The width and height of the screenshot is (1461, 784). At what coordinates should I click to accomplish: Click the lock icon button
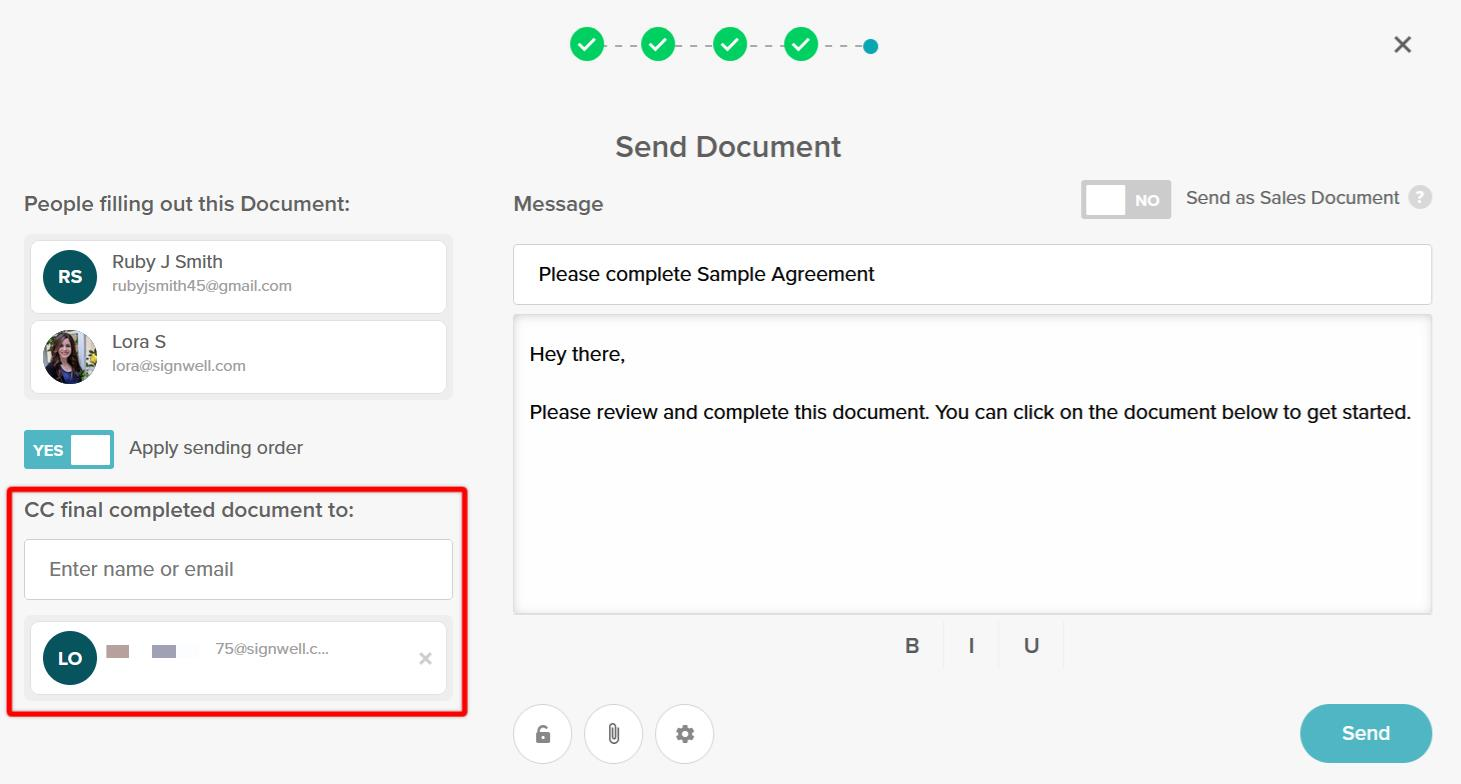point(542,734)
